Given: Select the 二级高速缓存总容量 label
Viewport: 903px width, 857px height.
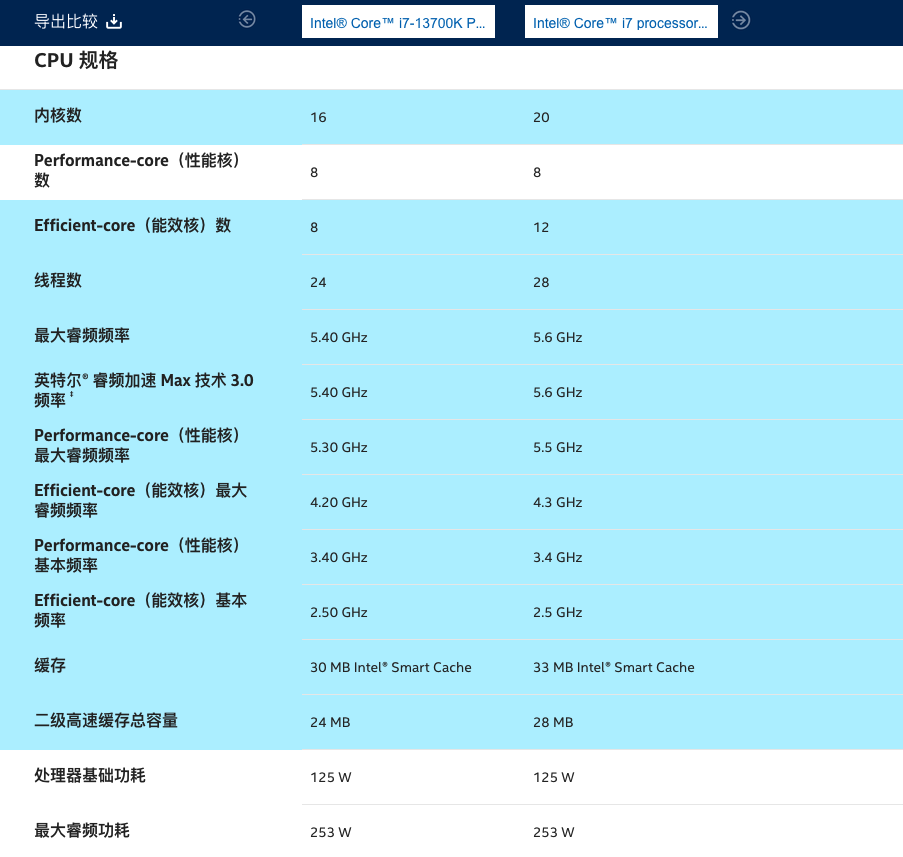Looking at the screenshot, I should 106,721.
